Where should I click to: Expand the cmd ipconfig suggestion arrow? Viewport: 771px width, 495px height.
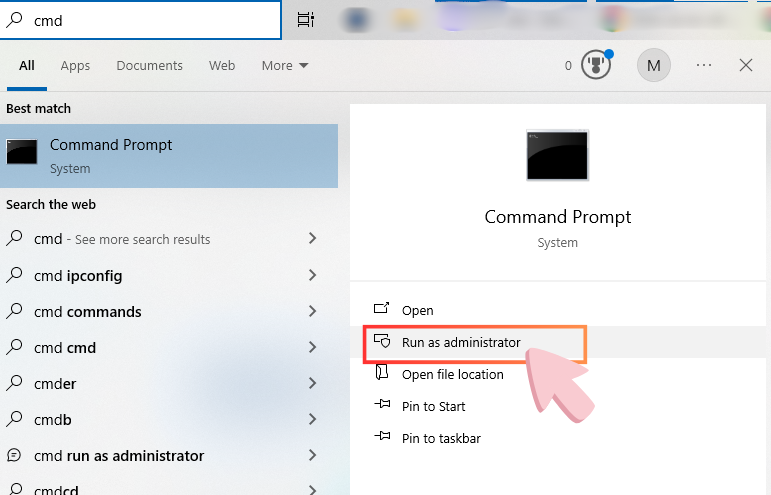(x=313, y=275)
